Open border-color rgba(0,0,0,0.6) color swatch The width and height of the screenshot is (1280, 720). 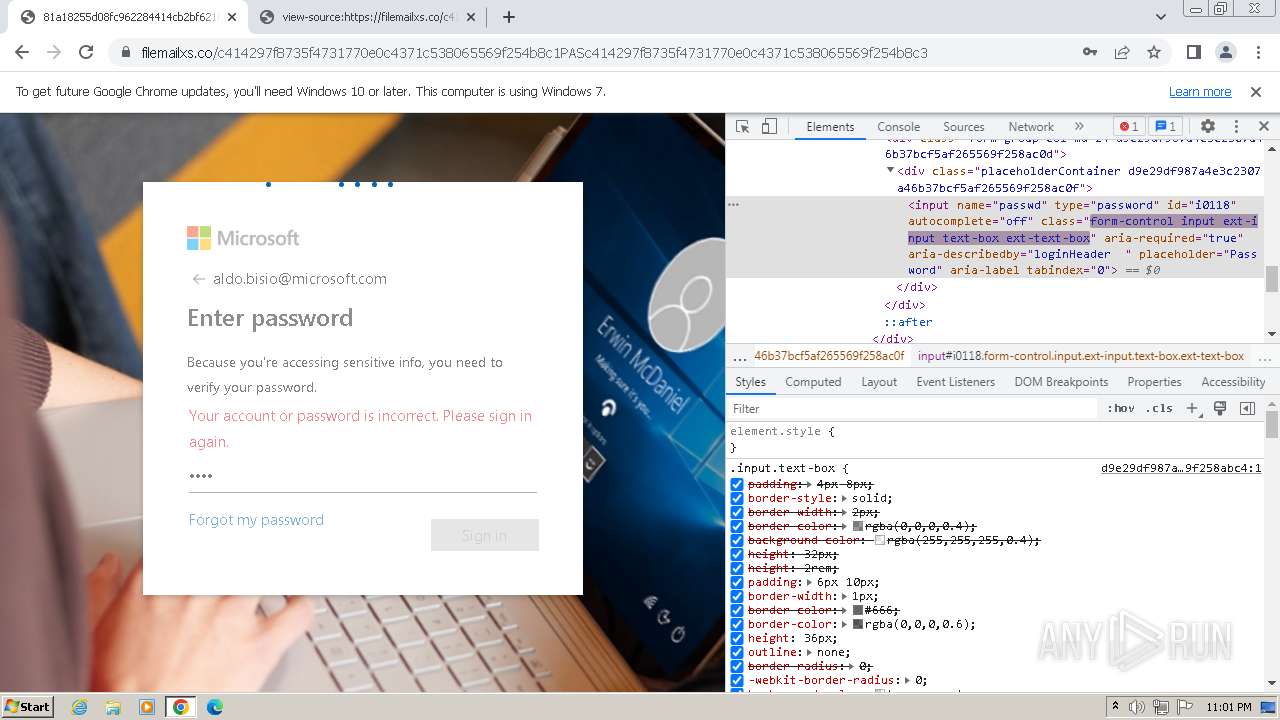pyautogui.click(x=858, y=624)
